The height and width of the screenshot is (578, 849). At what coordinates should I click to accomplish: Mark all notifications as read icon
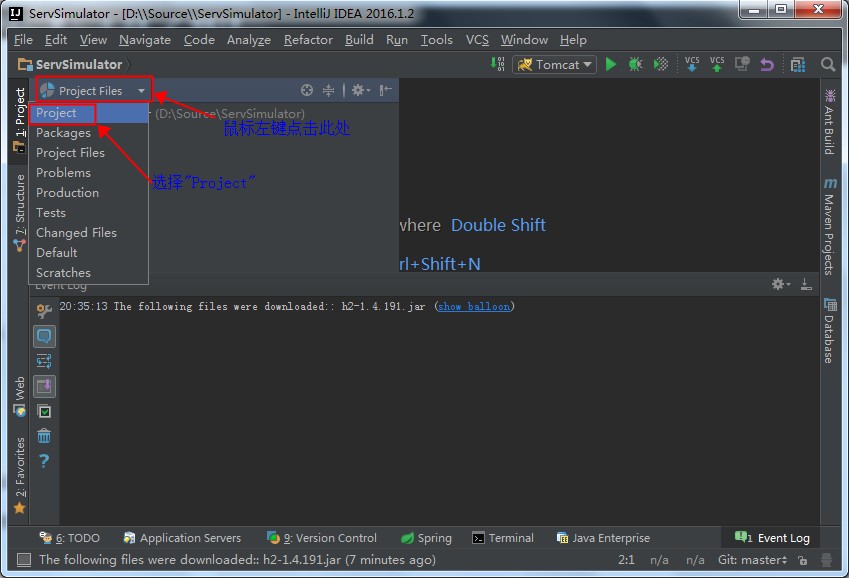click(44, 412)
